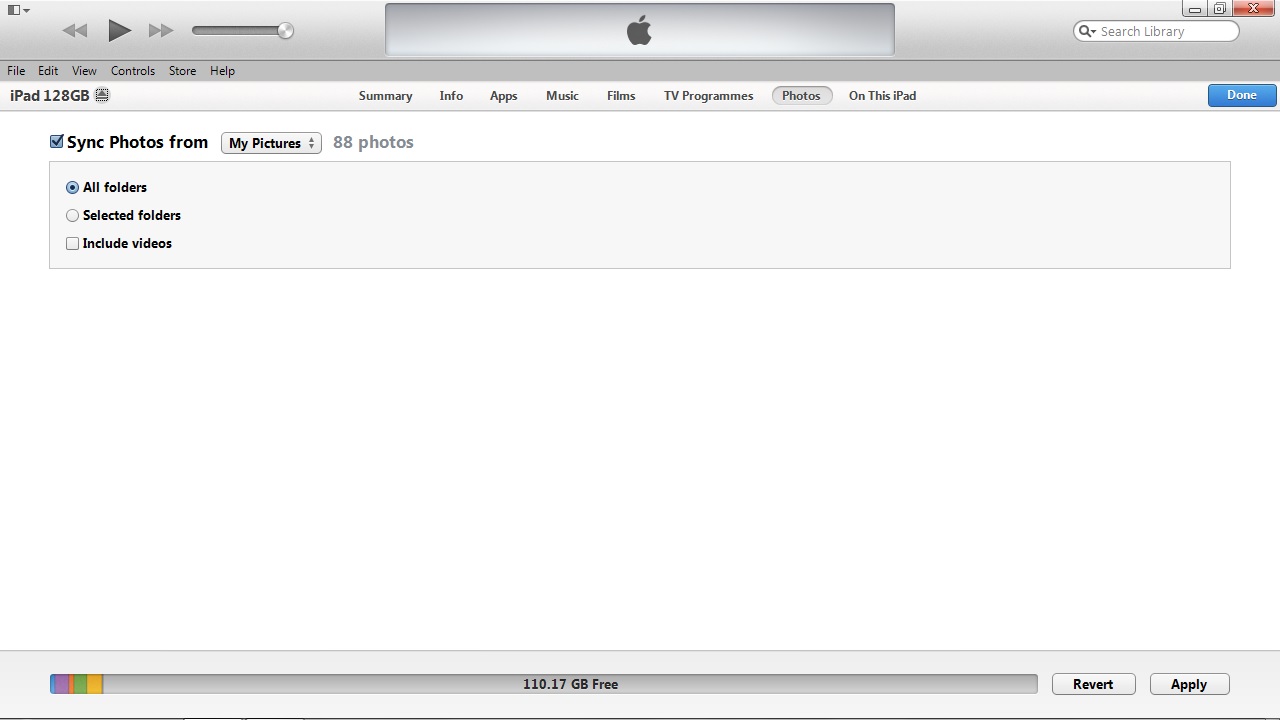Open the Help menu
Image resolution: width=1280 pixels, height=720 pixels.
(222, 71)
